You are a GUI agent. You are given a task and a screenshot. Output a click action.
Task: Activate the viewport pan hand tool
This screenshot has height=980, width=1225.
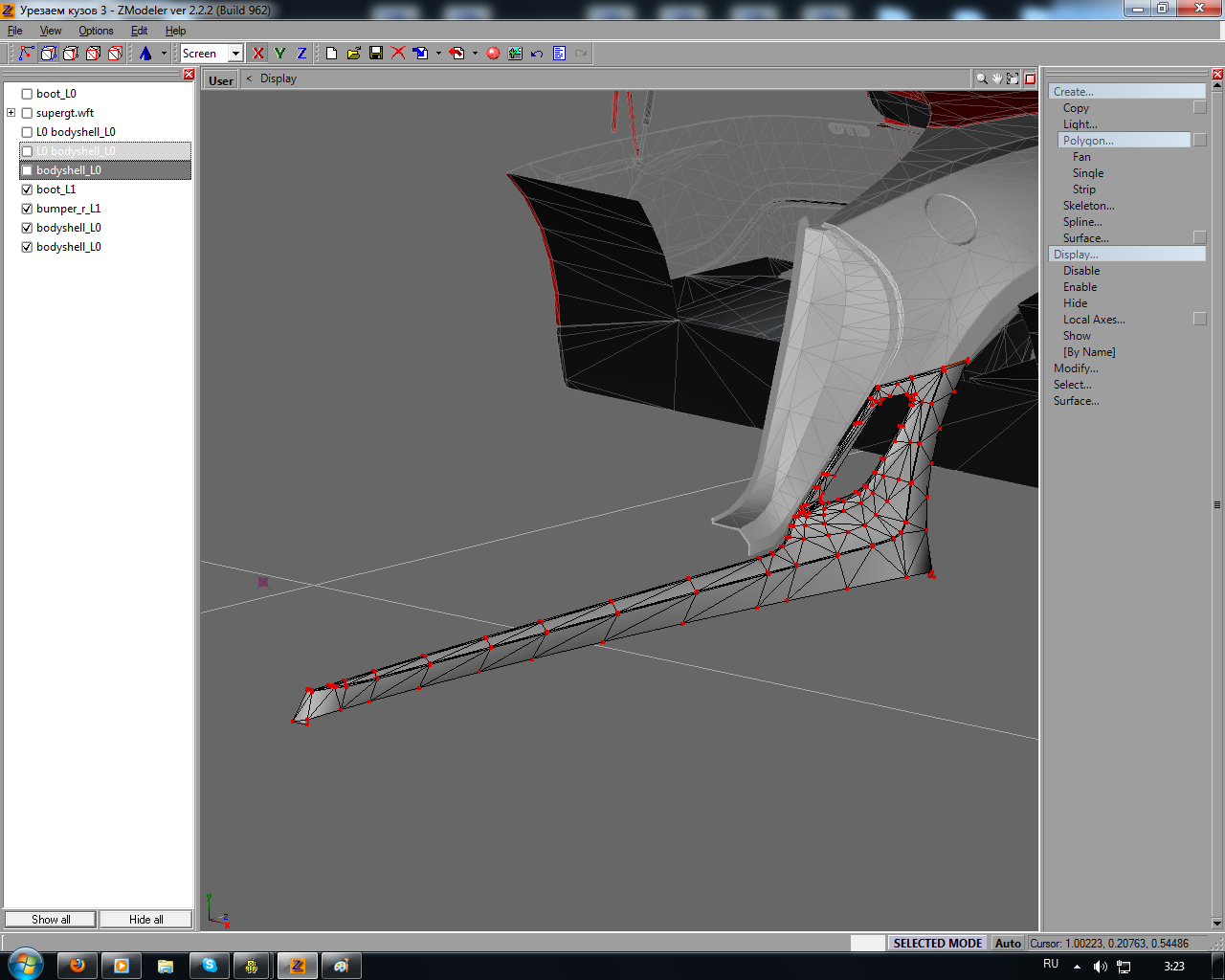click(x=996, y=79)
